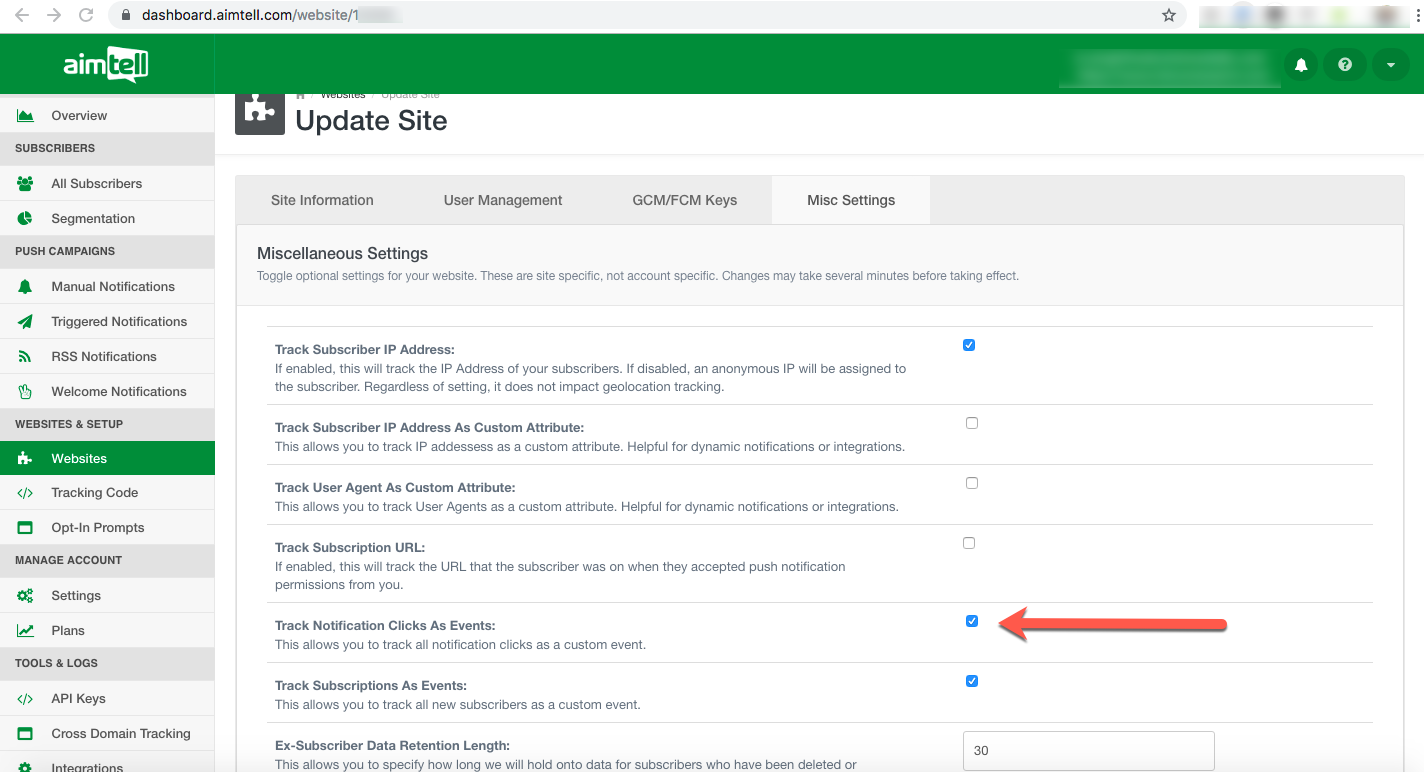Click the Ex-Subscriber Data Retention Length field
The image size is (1424, 772).
[x=1088, y=750]
